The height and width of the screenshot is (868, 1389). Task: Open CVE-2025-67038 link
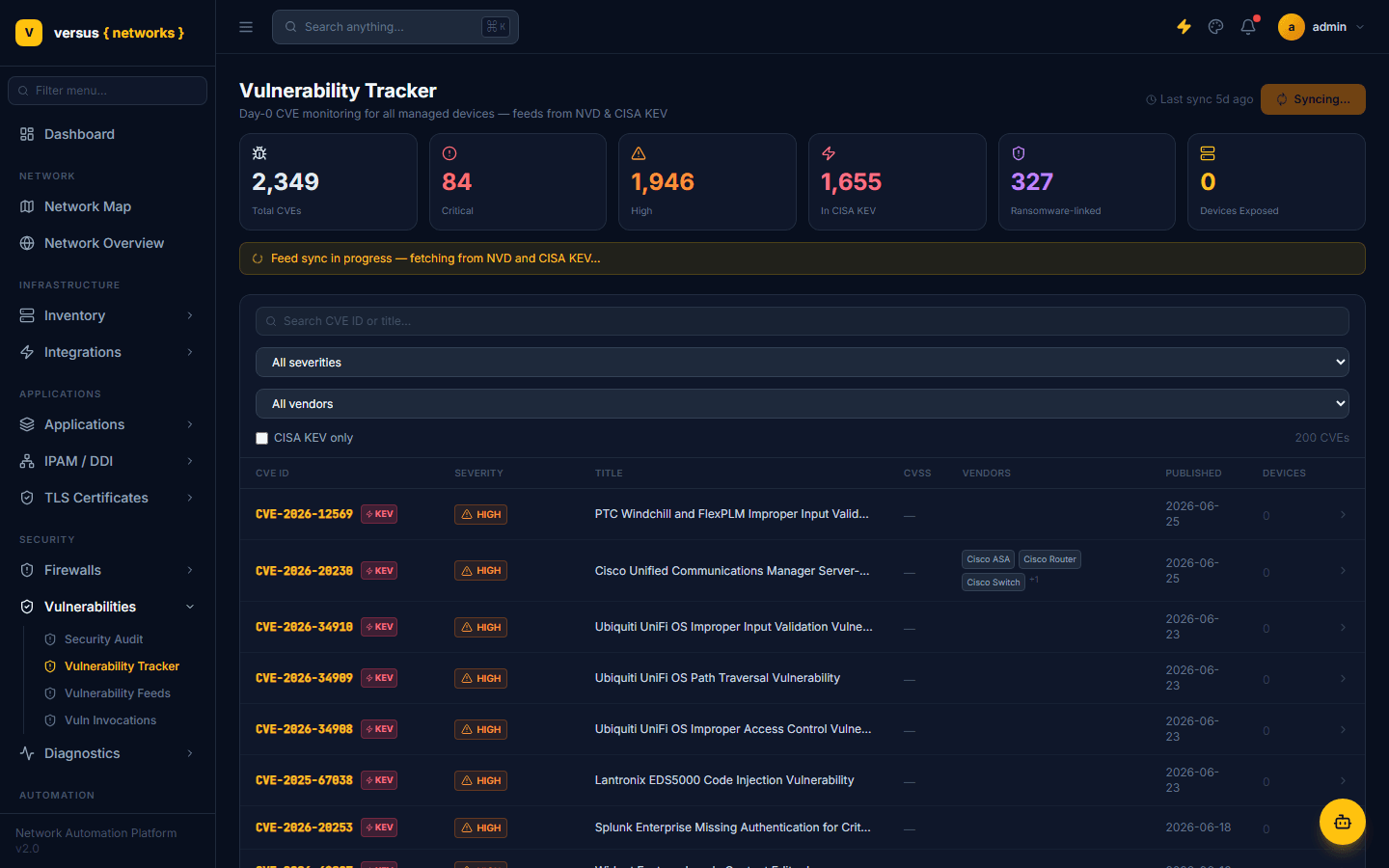tap(304, 780)
